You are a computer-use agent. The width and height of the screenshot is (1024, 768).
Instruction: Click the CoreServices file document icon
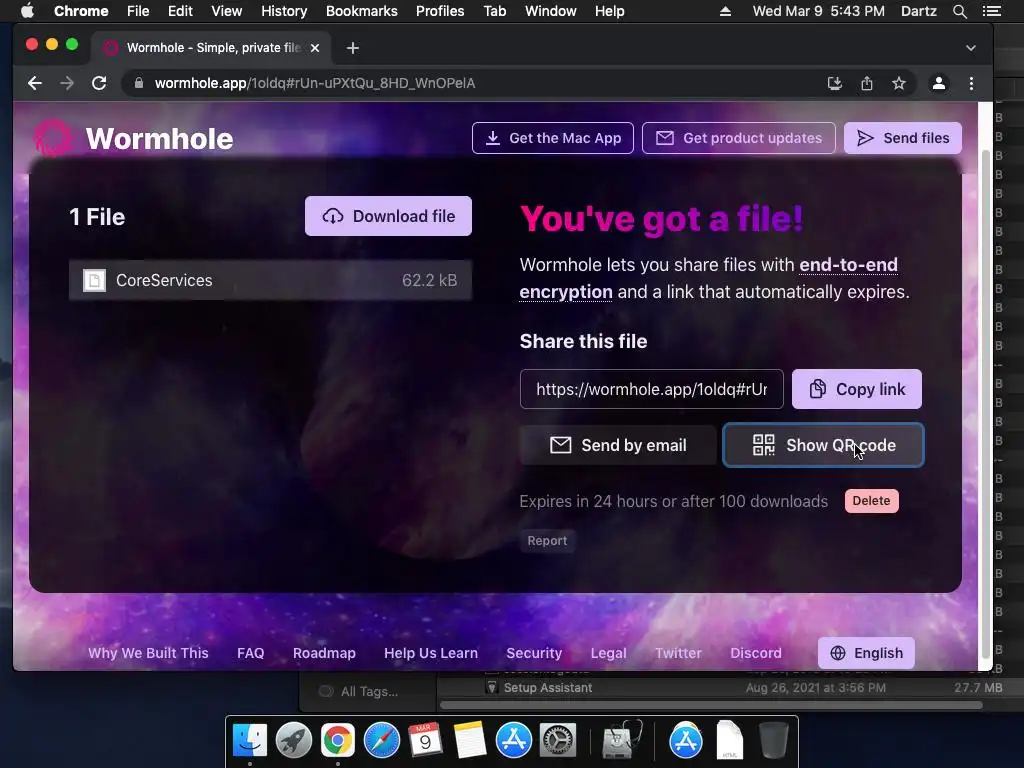coord(94,280)
